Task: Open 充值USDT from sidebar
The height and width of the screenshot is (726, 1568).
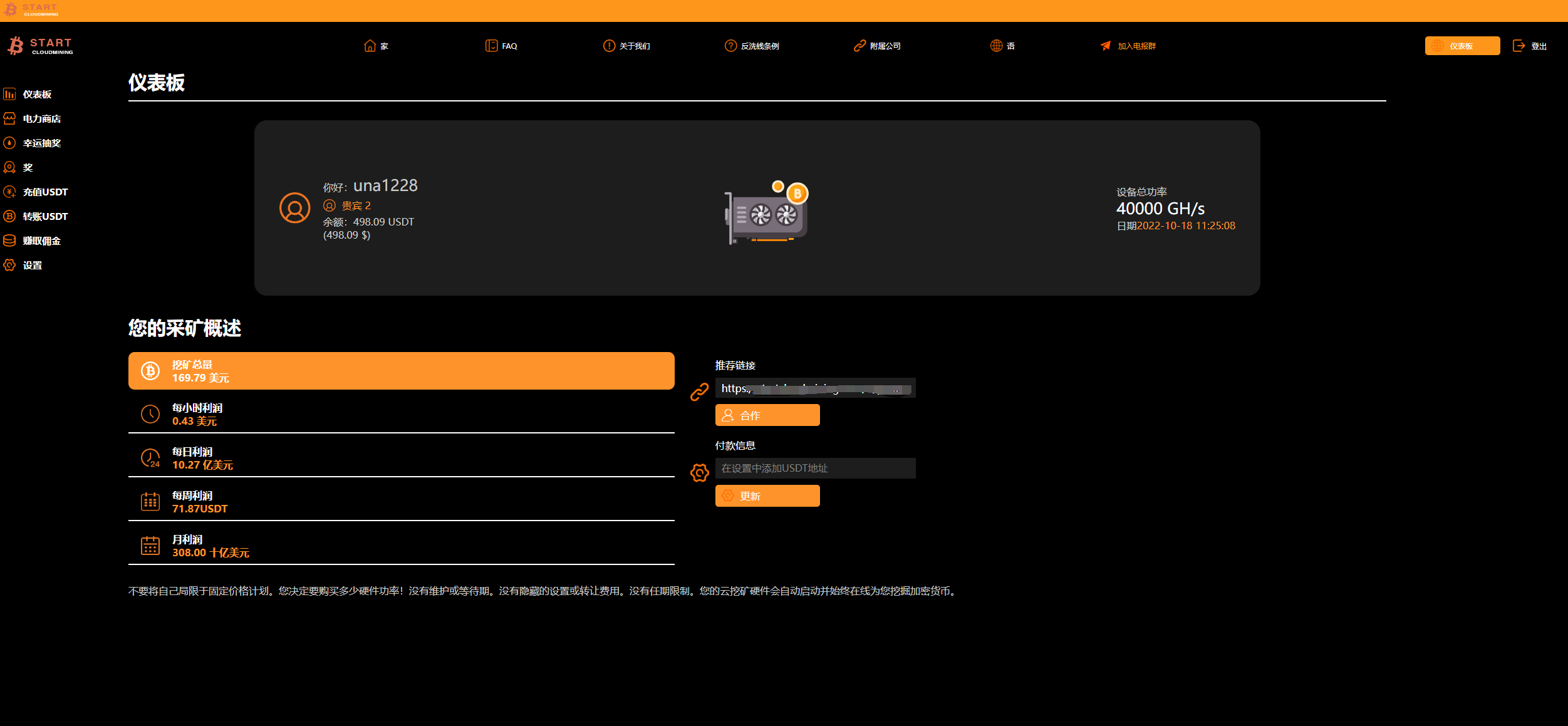Action: tap(44, 192)
